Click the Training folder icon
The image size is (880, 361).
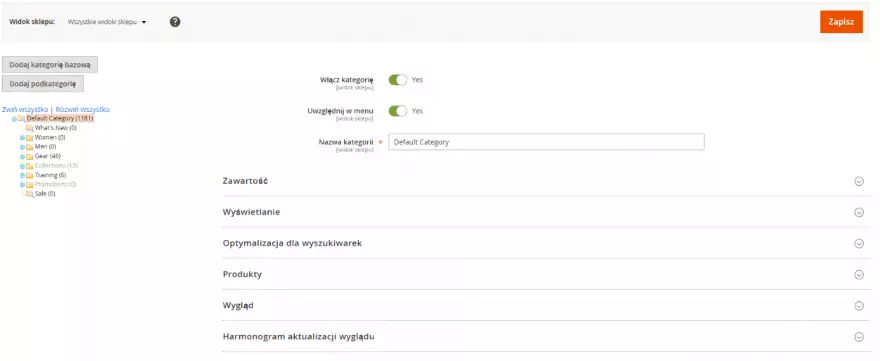pyautogui.click(x=30, y=175)
